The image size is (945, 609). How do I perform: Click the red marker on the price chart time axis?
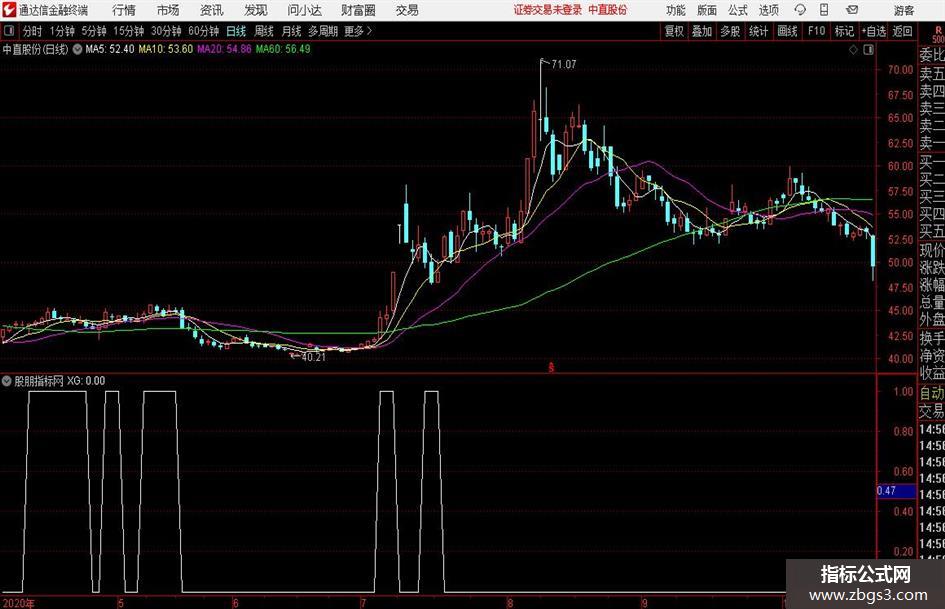551,367
